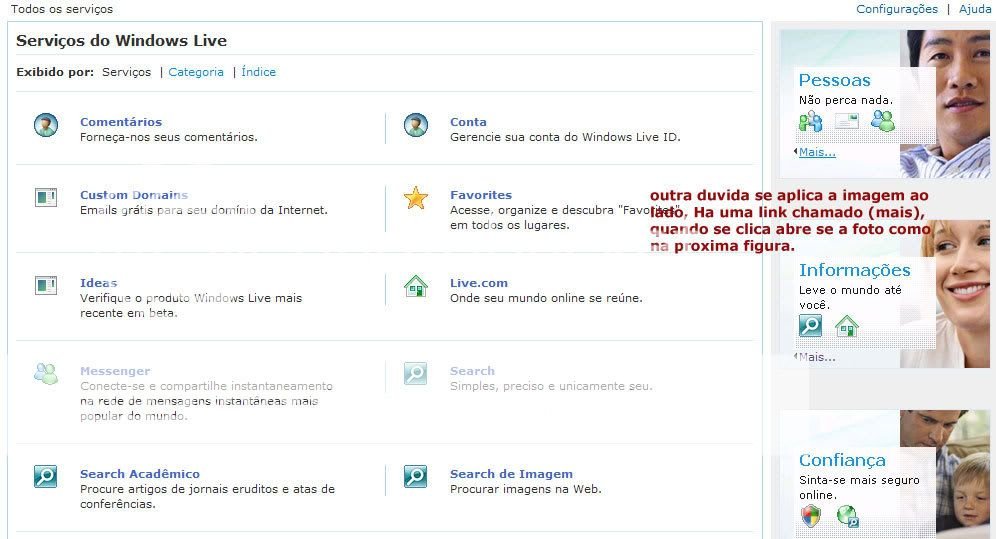Screen dimensions: 996x539
Task: Click the mail envelope icon under Pessoas
Action: [x=846, y=121]
